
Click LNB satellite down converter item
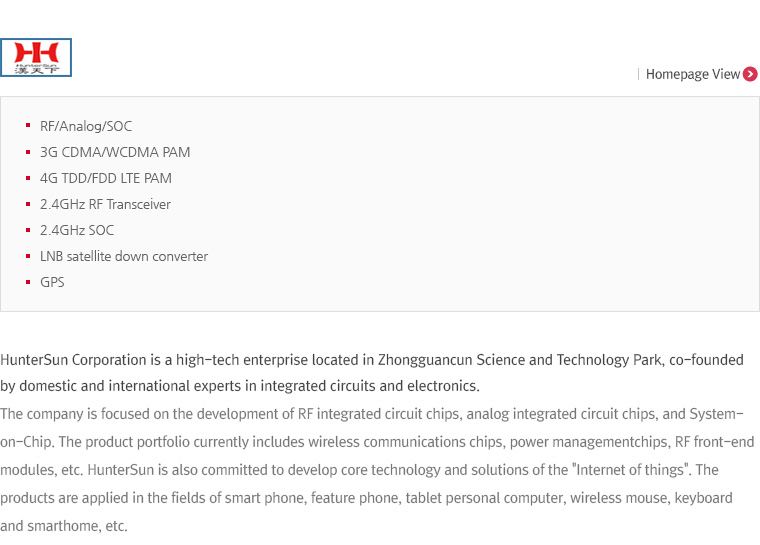124,256
